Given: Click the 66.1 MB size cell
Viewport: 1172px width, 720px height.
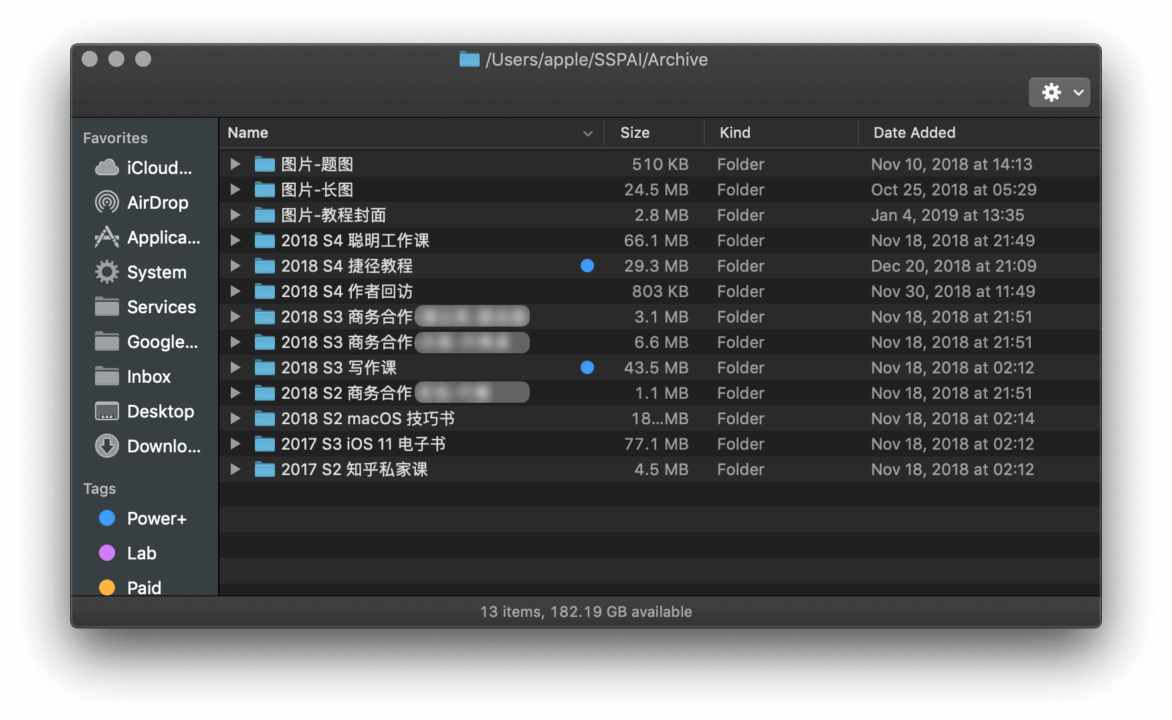Looking at the screenshot, I should pos(656,240).
